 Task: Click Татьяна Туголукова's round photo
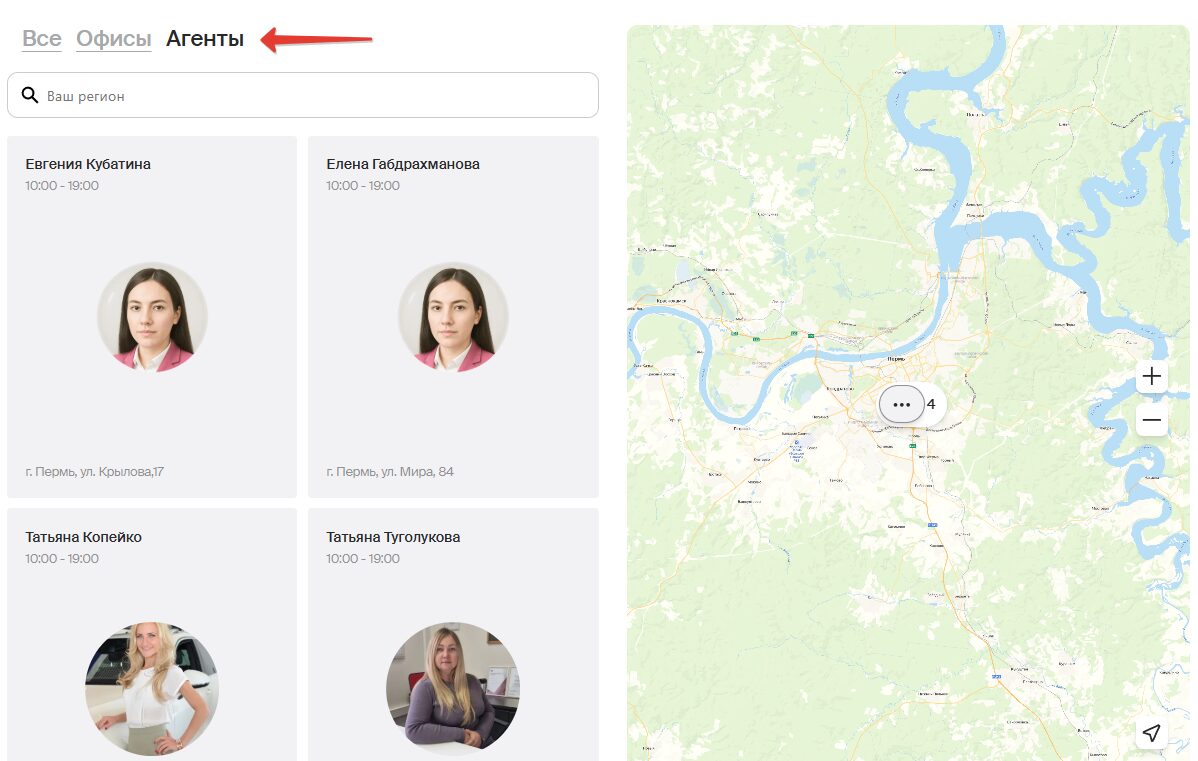[453, 688]
